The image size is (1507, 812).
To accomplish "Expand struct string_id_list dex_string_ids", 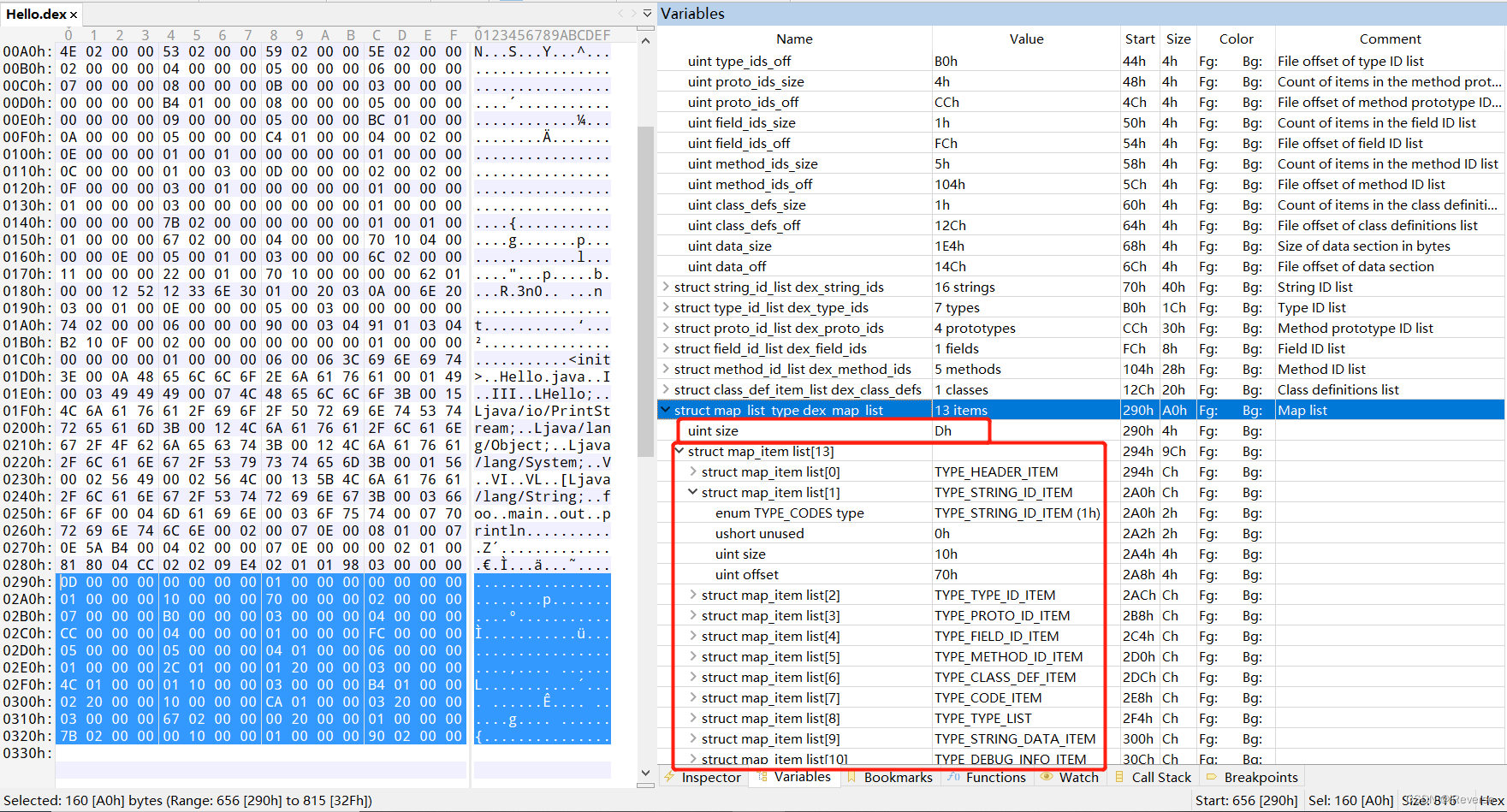I will [666, 287].
